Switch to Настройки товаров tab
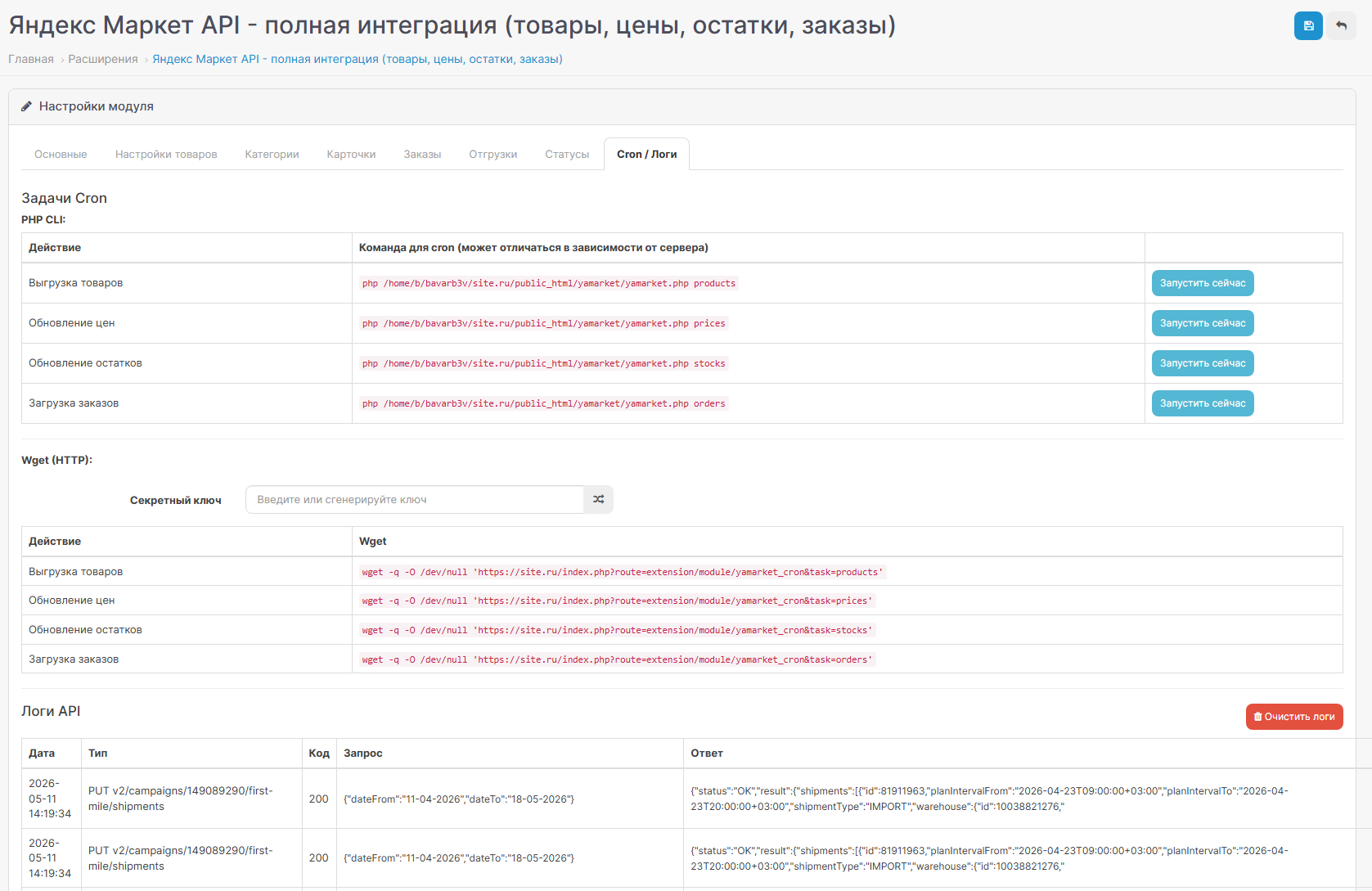This screenshot has width=1372, height=891. click(166, 154)
